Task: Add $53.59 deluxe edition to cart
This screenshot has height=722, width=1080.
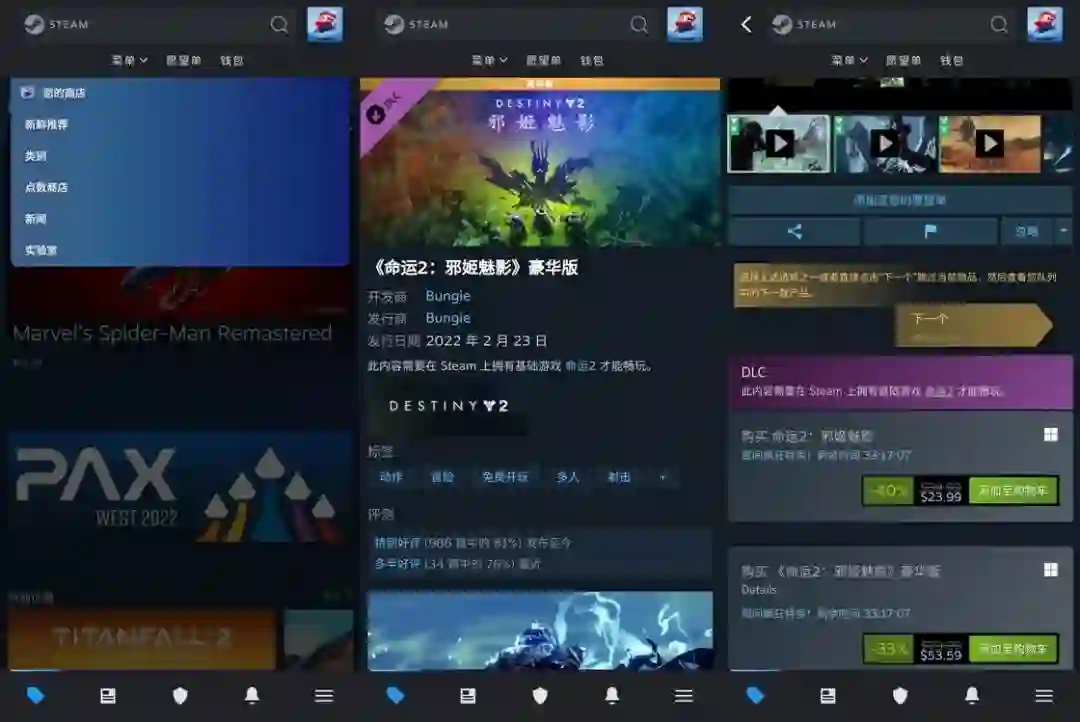Action: click(1013, 649)
